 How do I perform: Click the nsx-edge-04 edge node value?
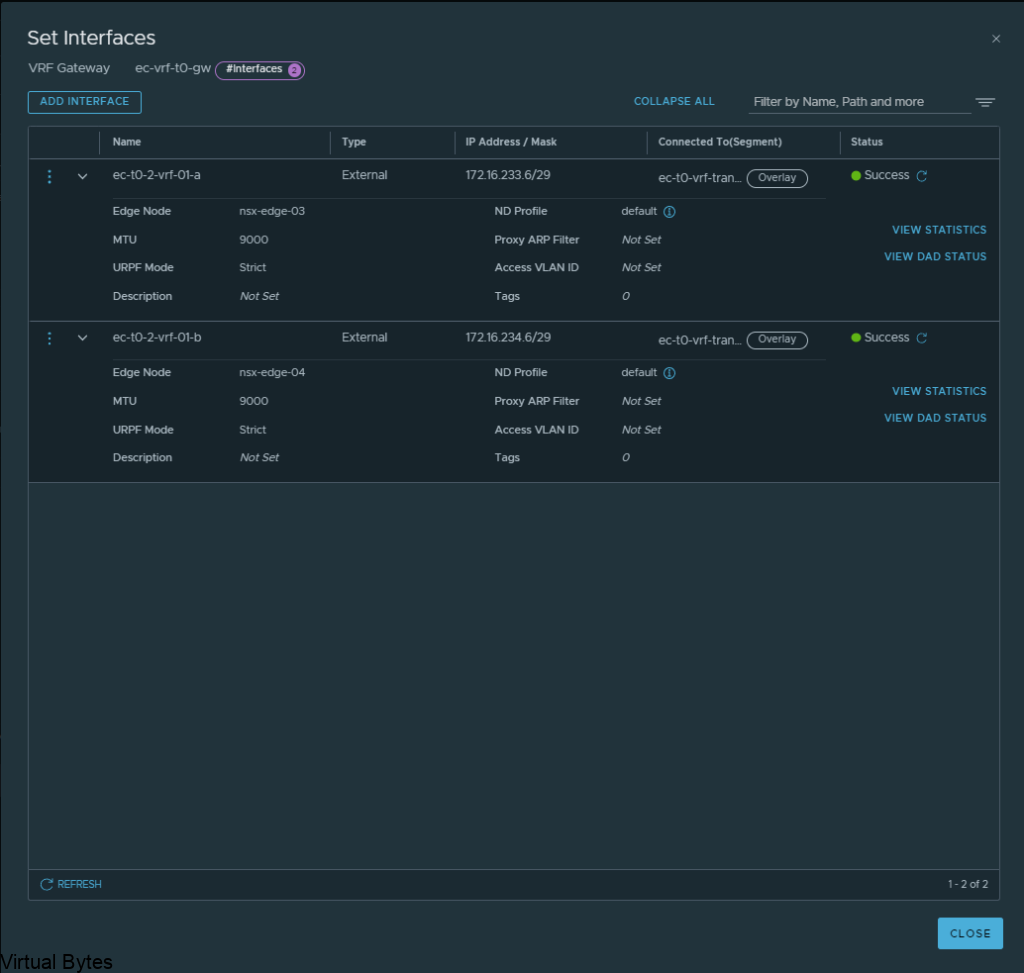tap(272, 373)
